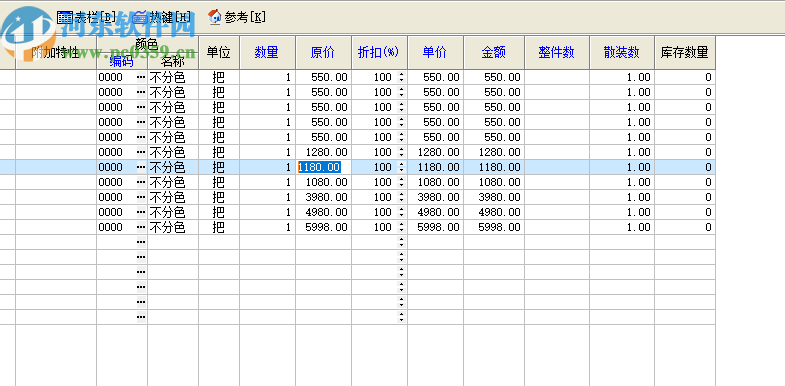Screen dimensions: 785x386
Task: Click the 名称 column header
Action: click(x=173, y=62)
